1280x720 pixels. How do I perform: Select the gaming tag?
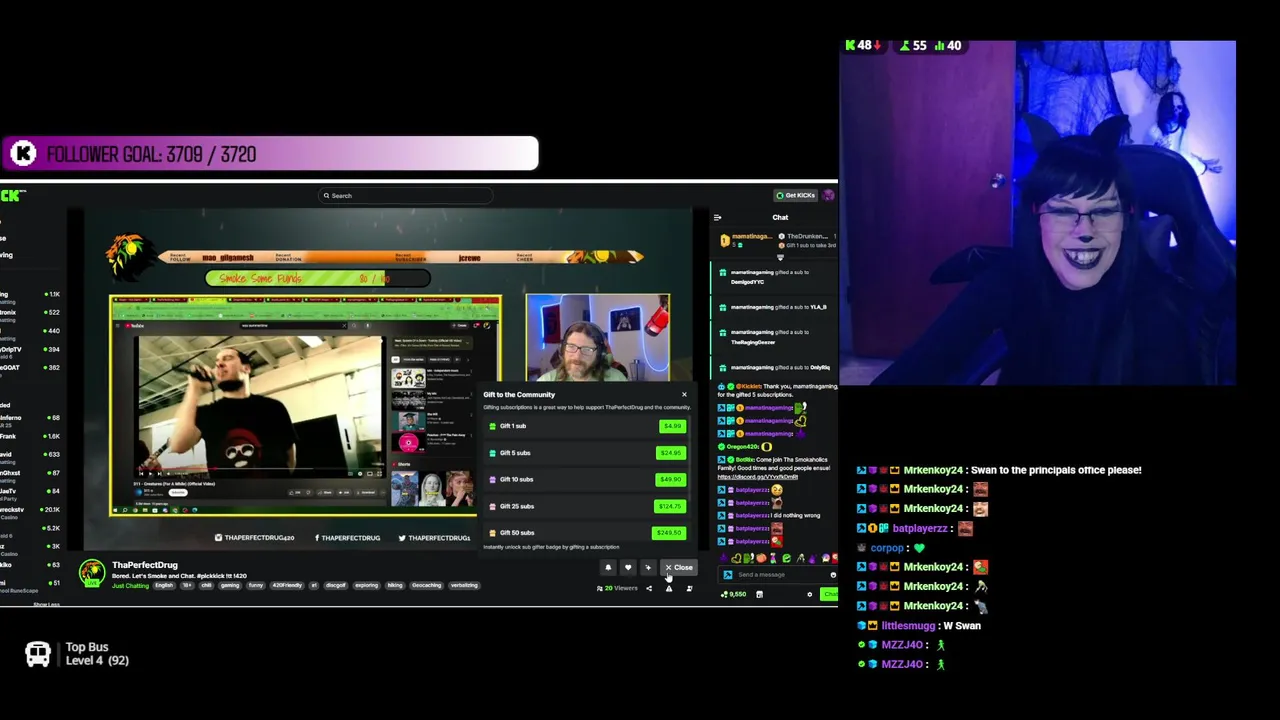pyautogui.click(x=230, y=586)
